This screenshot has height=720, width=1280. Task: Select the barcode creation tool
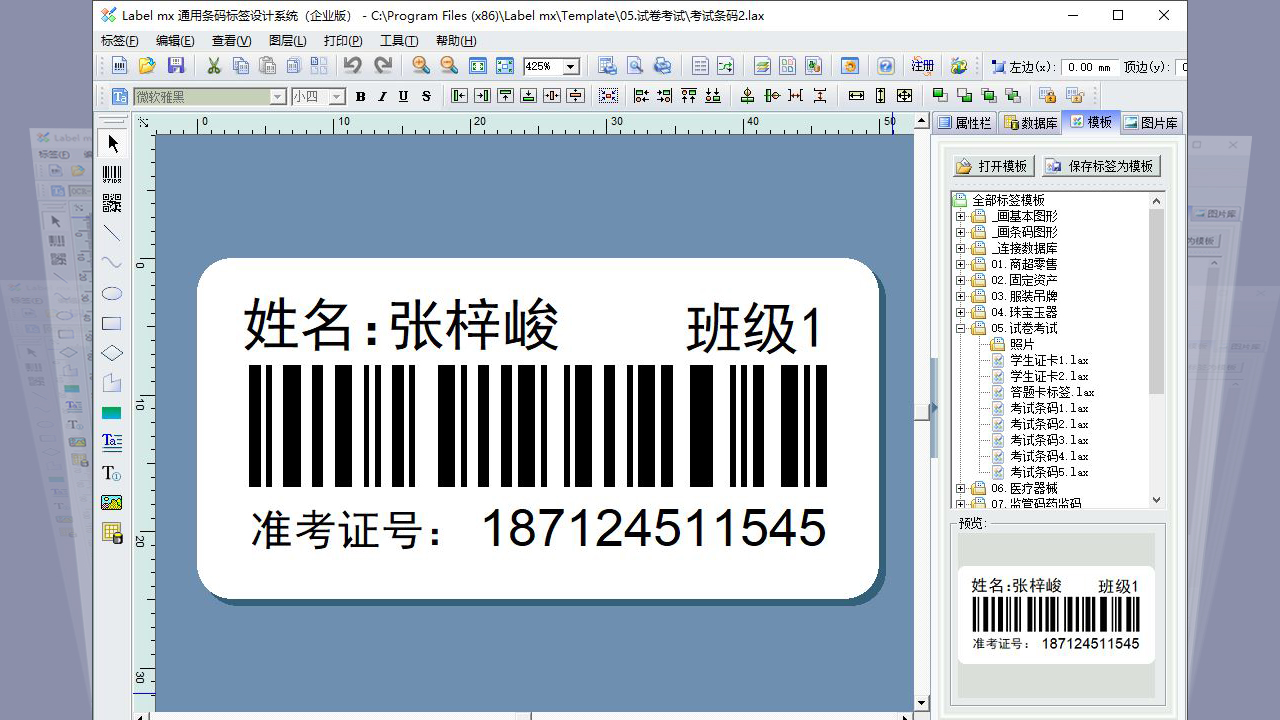click(x=111, y=175)
